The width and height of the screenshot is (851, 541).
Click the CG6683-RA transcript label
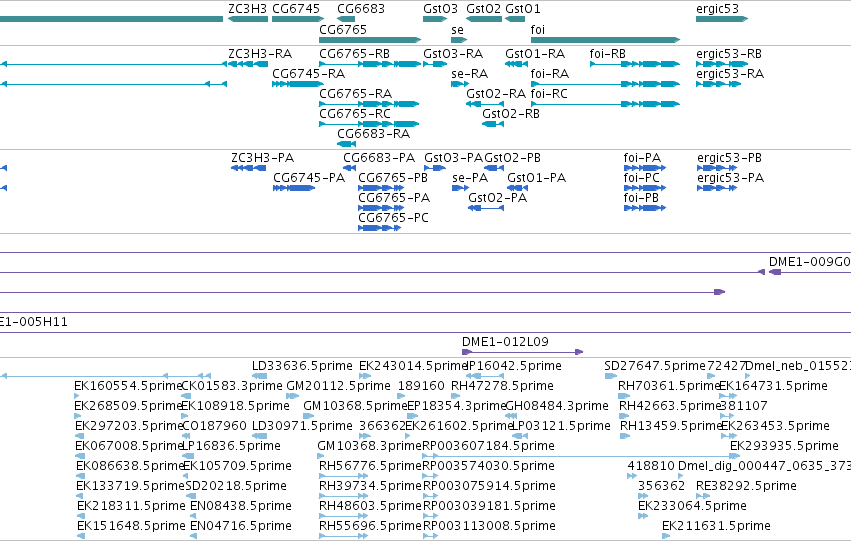click(373, 134)
